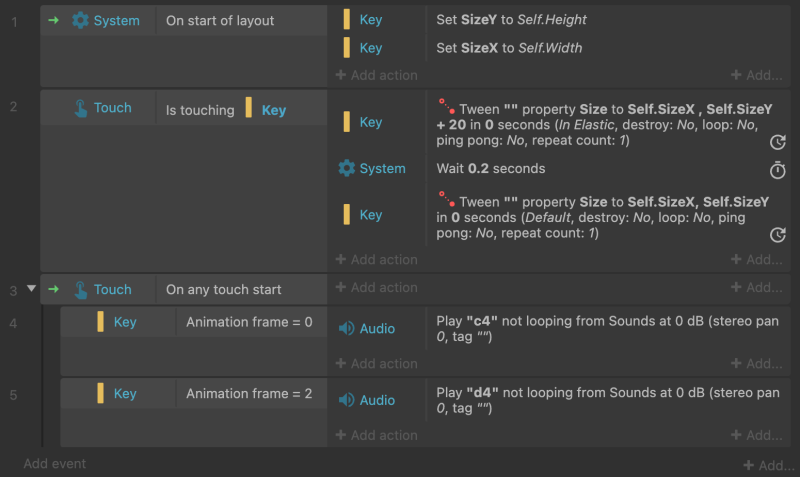This screenshot has height=477, width=800.
Task: Select the Animation frame = 2 condition
Action: point(249,393)
